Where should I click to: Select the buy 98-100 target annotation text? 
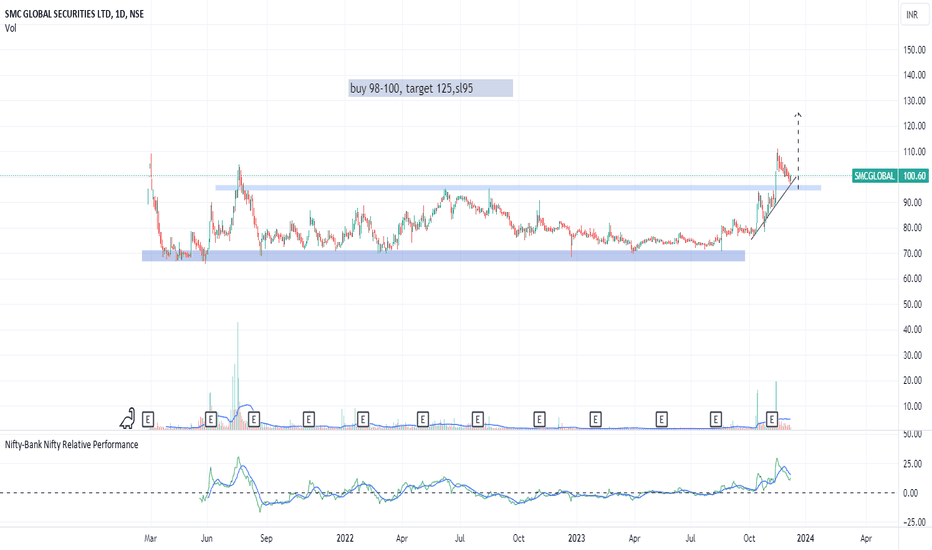tap(412, 89)
